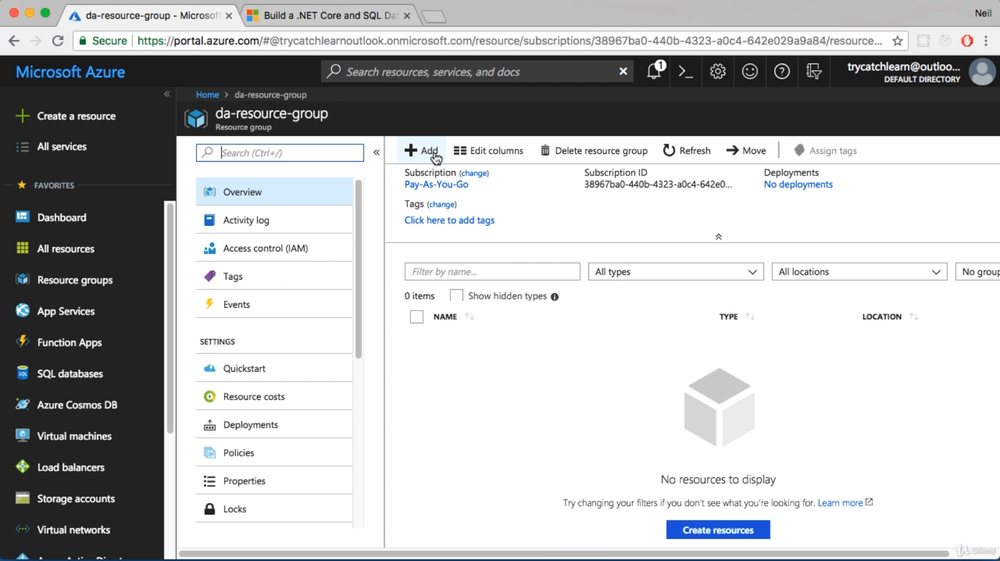This screenshot has width=1000, height=561.
Task: Click the Delete resource group trash icon
Action: tap(545, 151)
